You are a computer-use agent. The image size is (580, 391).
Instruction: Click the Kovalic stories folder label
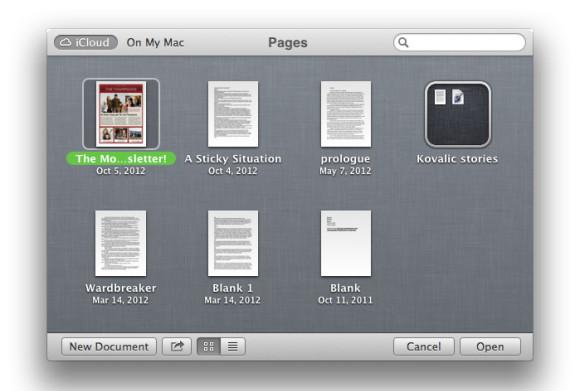[x=458, y=159]
